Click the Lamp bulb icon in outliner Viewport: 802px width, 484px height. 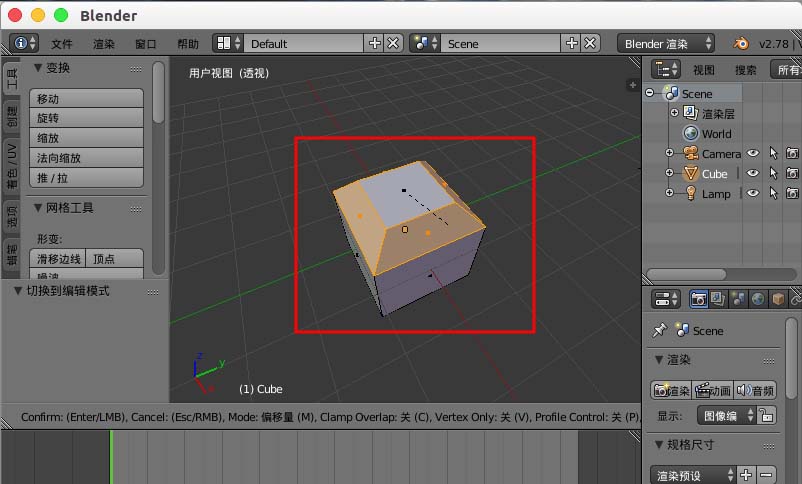coord(690,193)
